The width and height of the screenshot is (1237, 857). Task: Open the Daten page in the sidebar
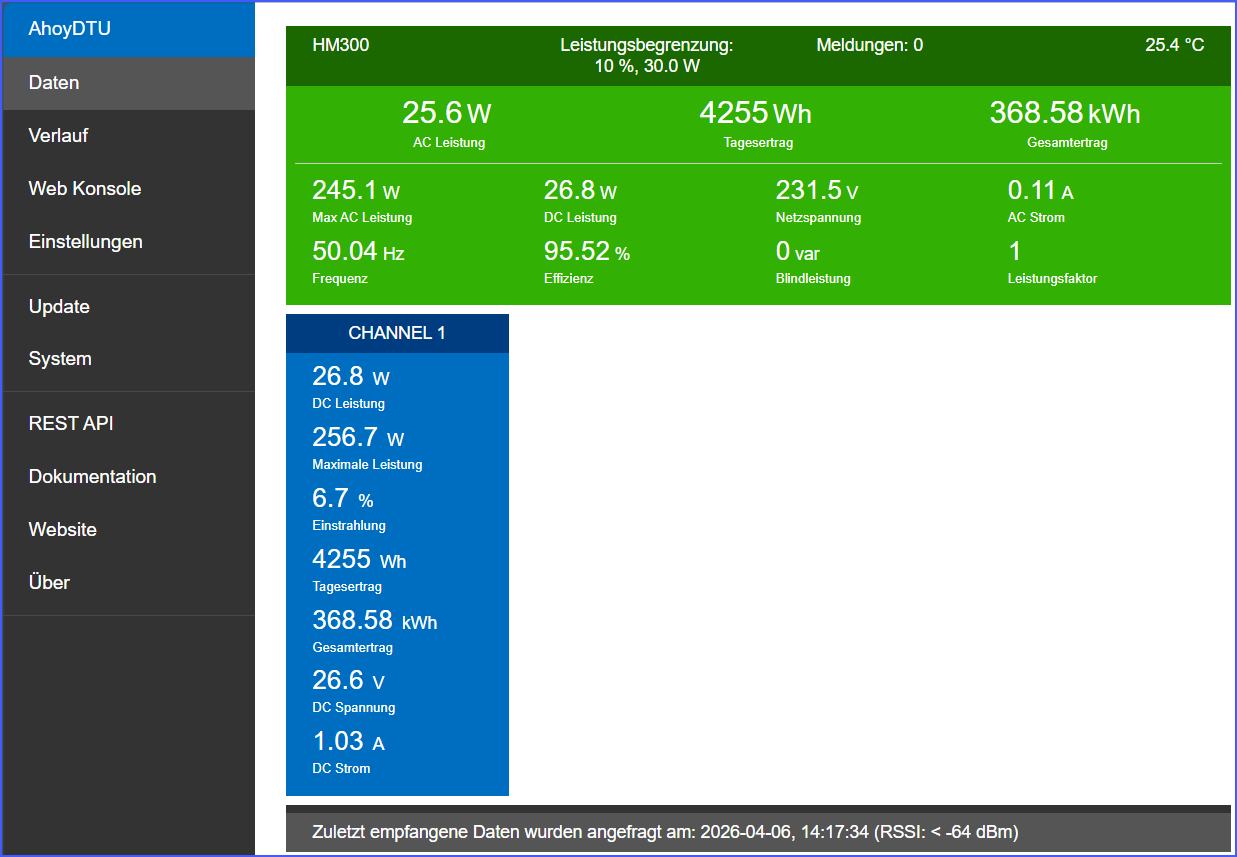(x=54, y=83)
